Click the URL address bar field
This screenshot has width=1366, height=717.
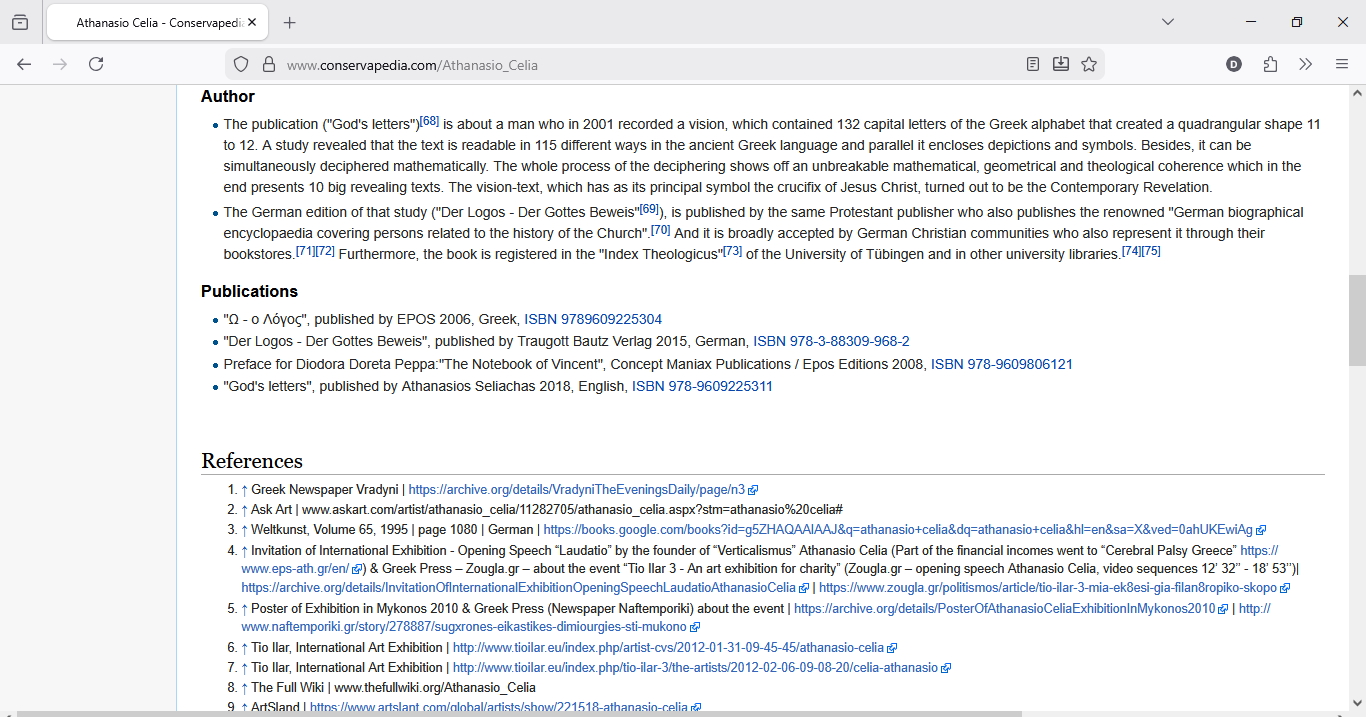(640, 65)
